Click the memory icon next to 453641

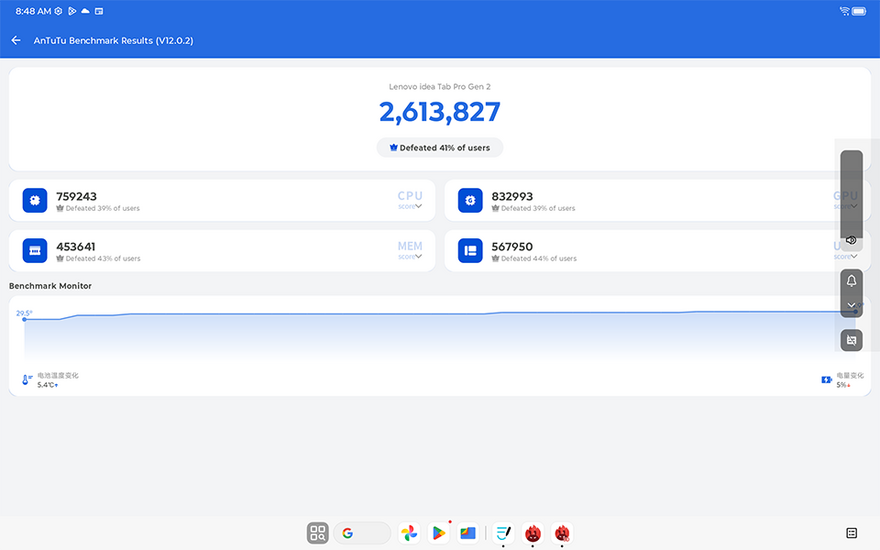click(x=35, y=250)
